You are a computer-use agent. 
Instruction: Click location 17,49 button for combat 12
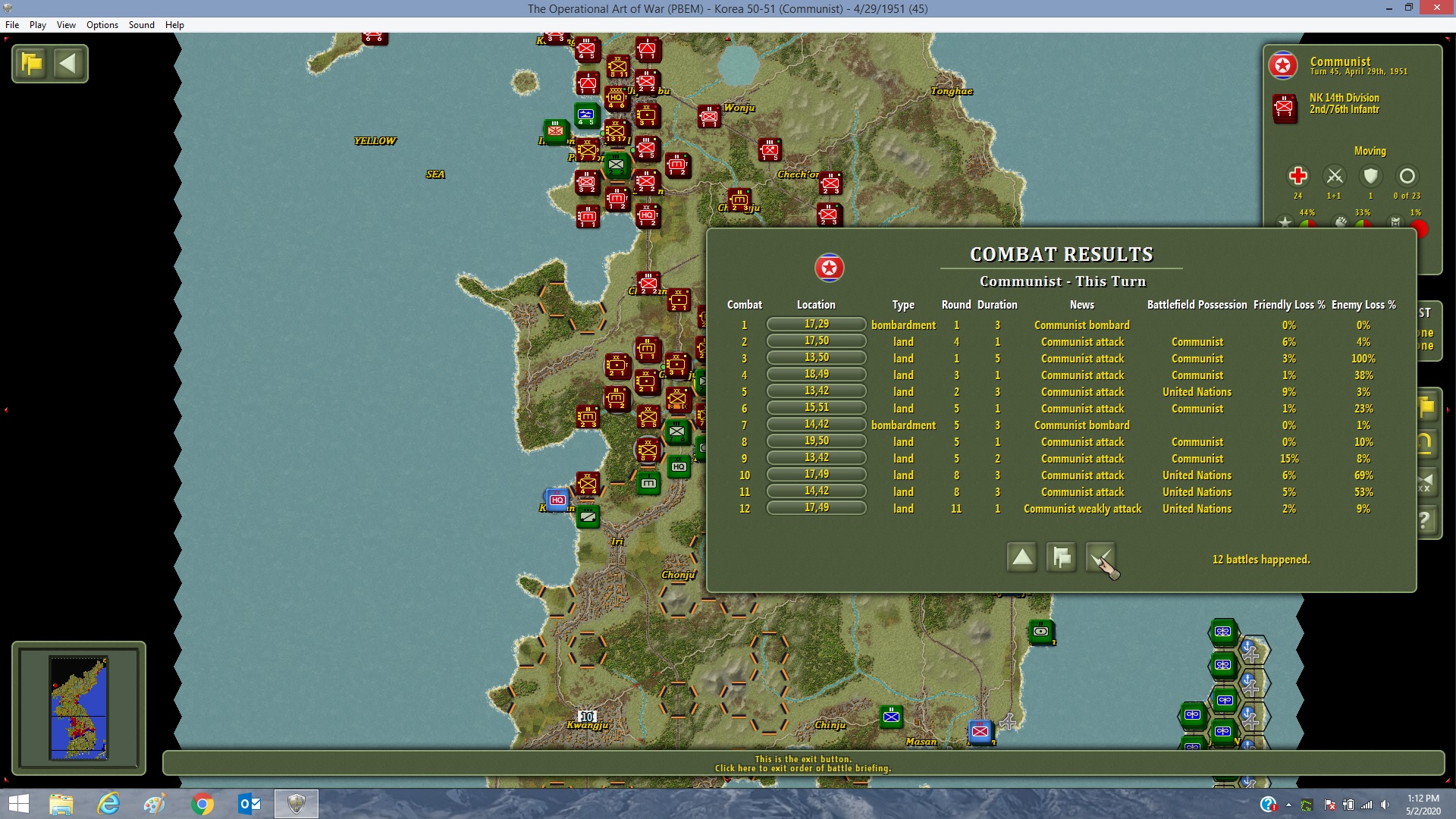pos(817,508)
